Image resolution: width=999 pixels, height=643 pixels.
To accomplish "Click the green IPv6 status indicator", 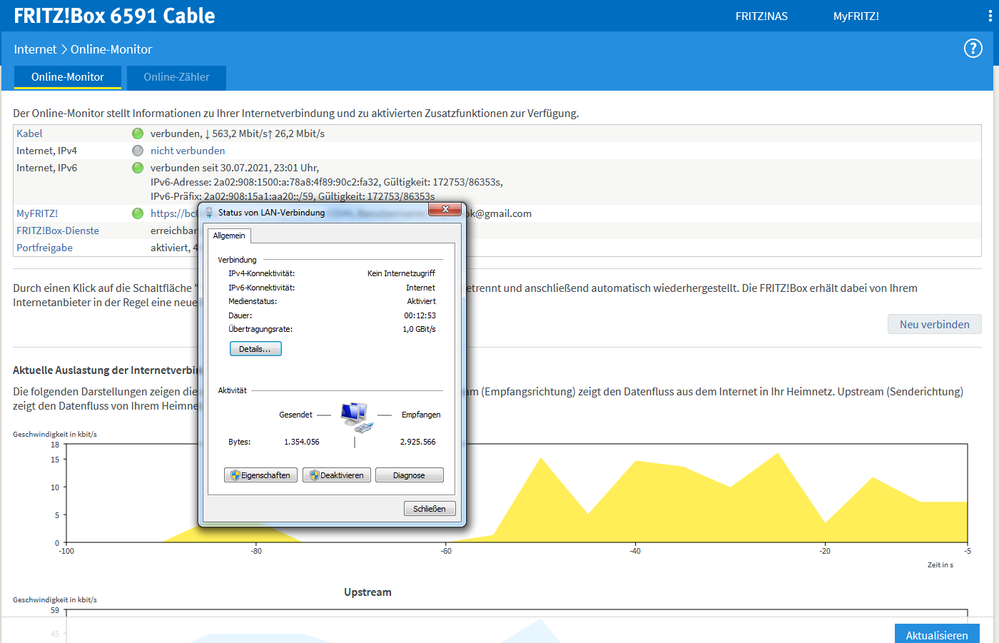I will [138, 168].
